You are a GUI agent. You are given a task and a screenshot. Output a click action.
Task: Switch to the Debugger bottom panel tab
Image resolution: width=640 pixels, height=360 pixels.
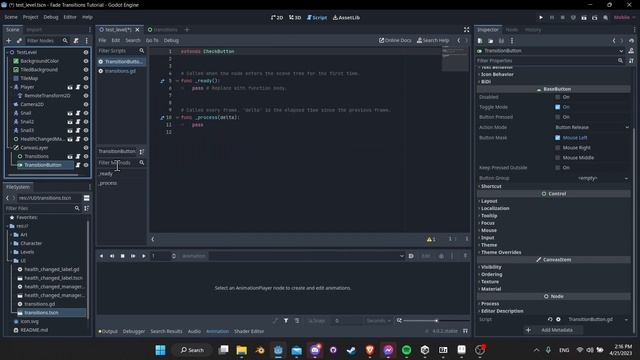(134, 331)
